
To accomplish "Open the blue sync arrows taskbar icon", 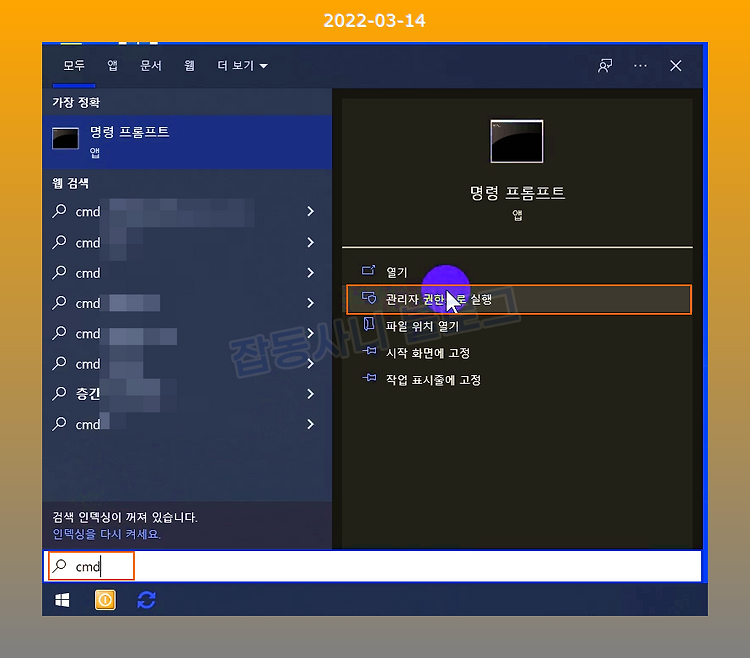I will pos(146,600).
